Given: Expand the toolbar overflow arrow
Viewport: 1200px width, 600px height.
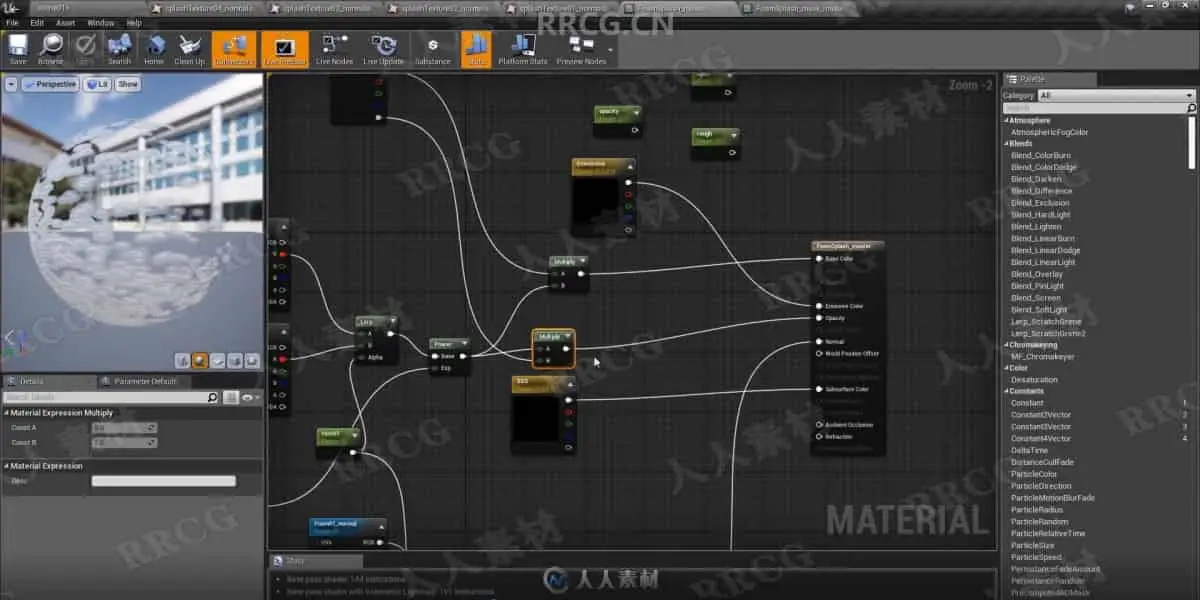Looking at the screenshot, I should [612, 49].
